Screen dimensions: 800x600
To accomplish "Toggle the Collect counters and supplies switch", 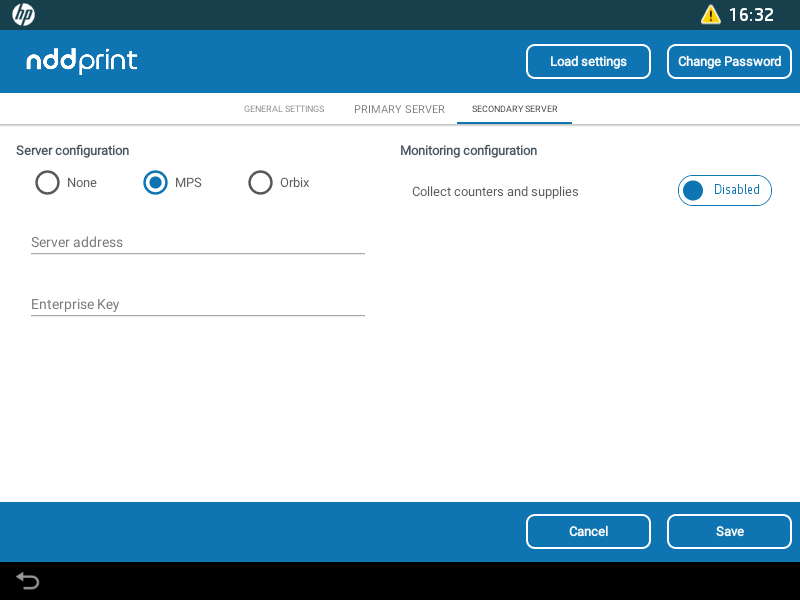I will click(x=724, y=190).
